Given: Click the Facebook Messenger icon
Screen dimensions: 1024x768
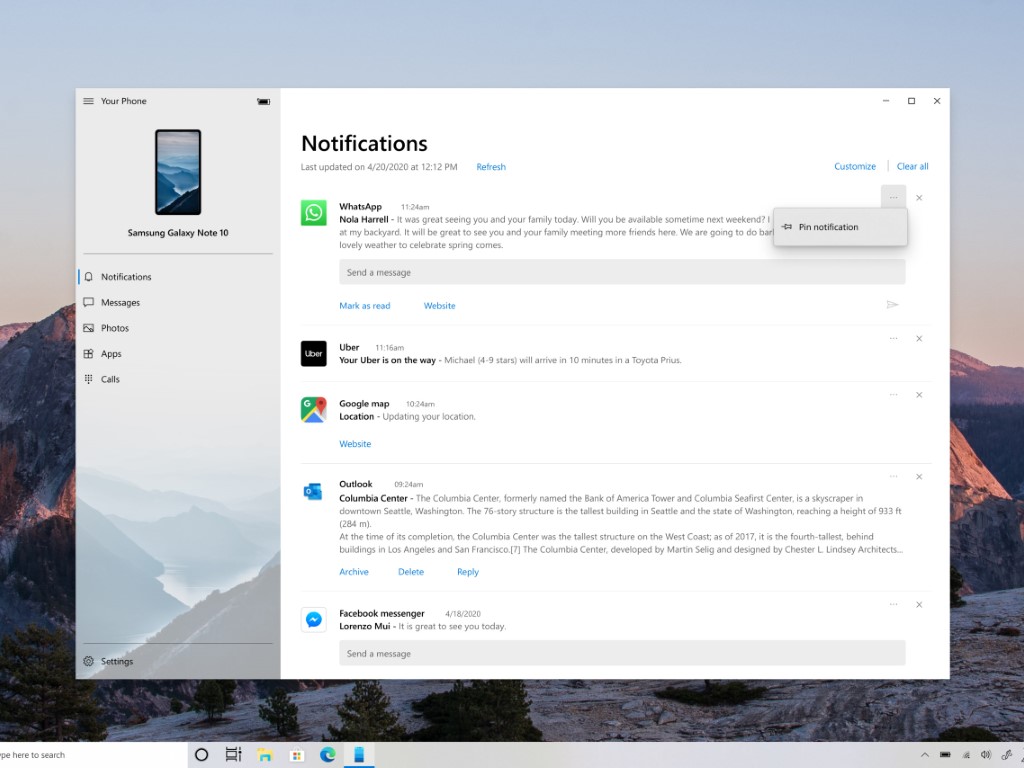Looking at the screenshot, I should coord(314,619).
